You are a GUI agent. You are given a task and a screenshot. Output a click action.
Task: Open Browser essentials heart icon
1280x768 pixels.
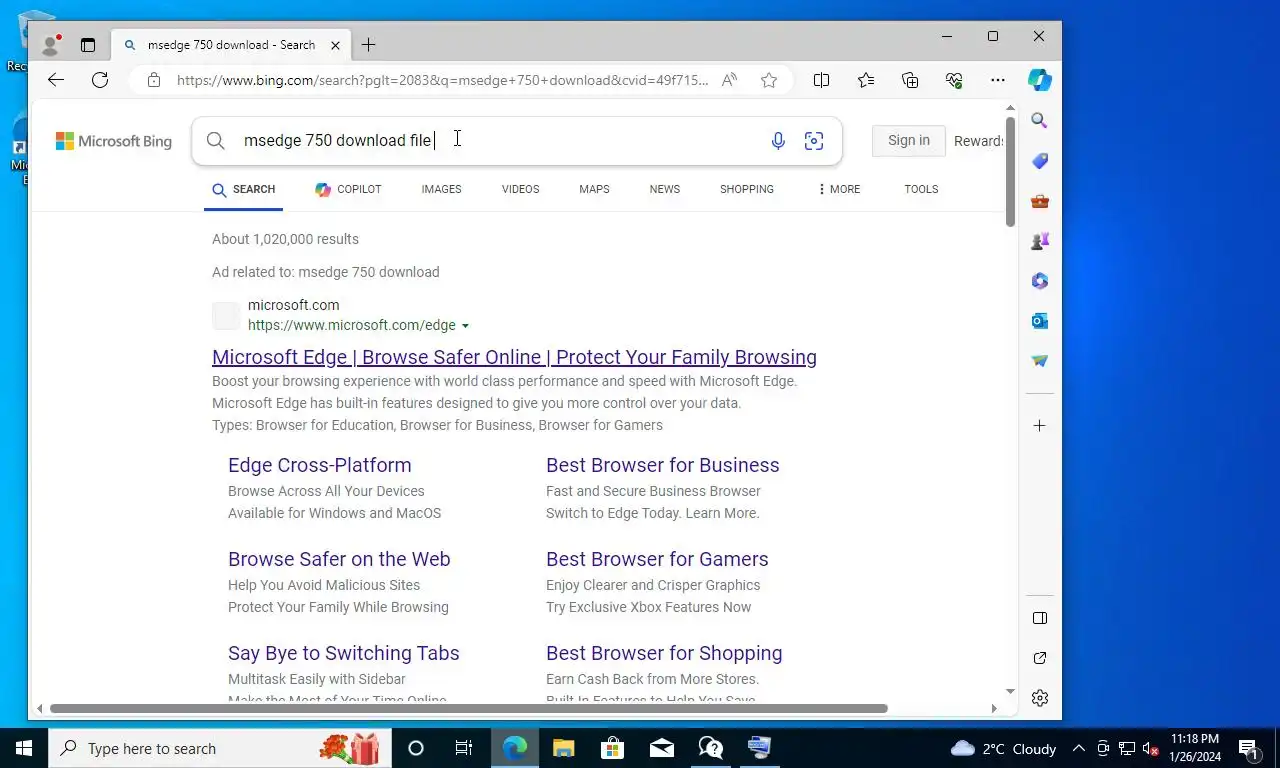coord(954,80)
